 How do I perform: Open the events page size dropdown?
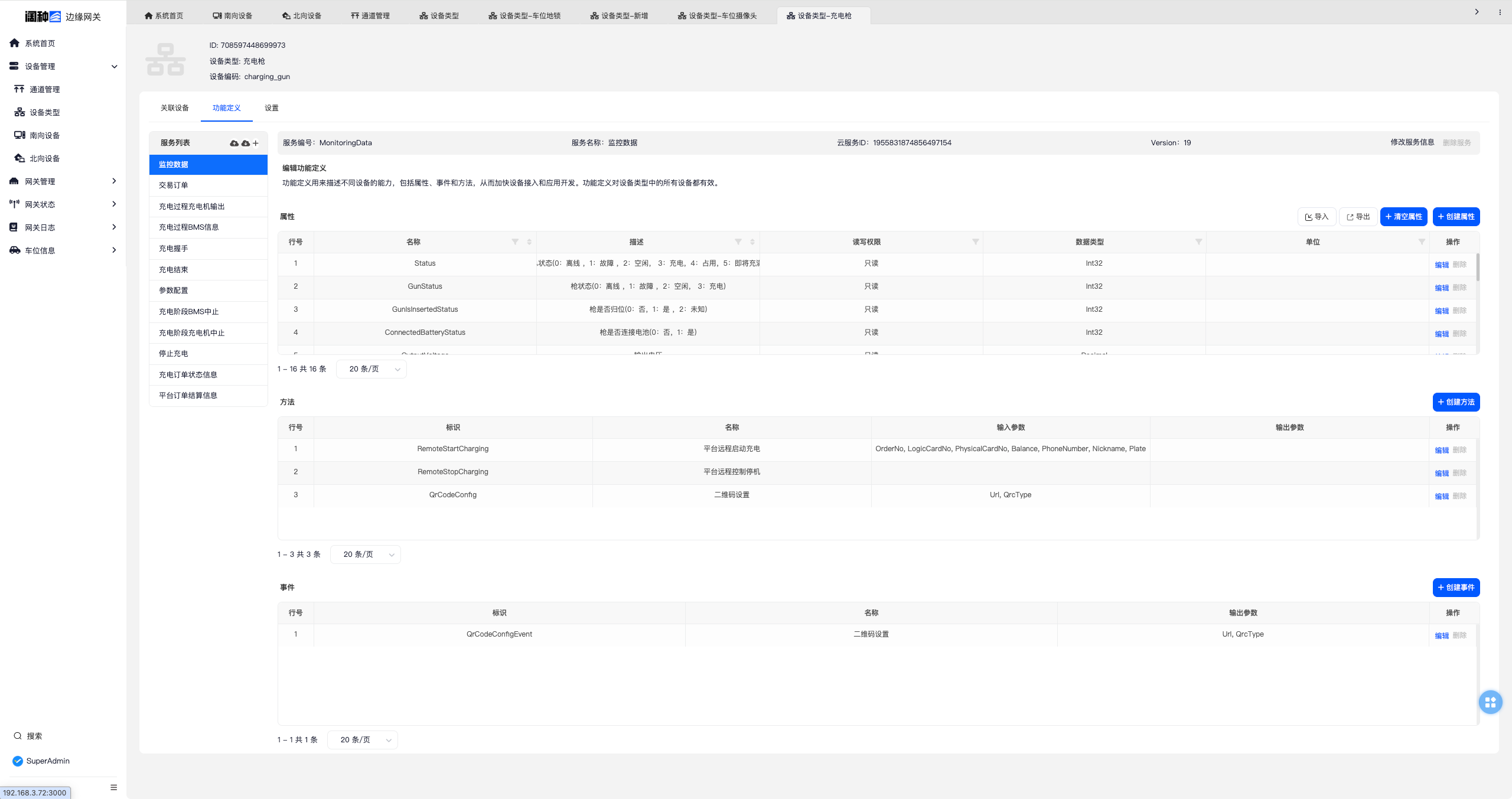362,740
